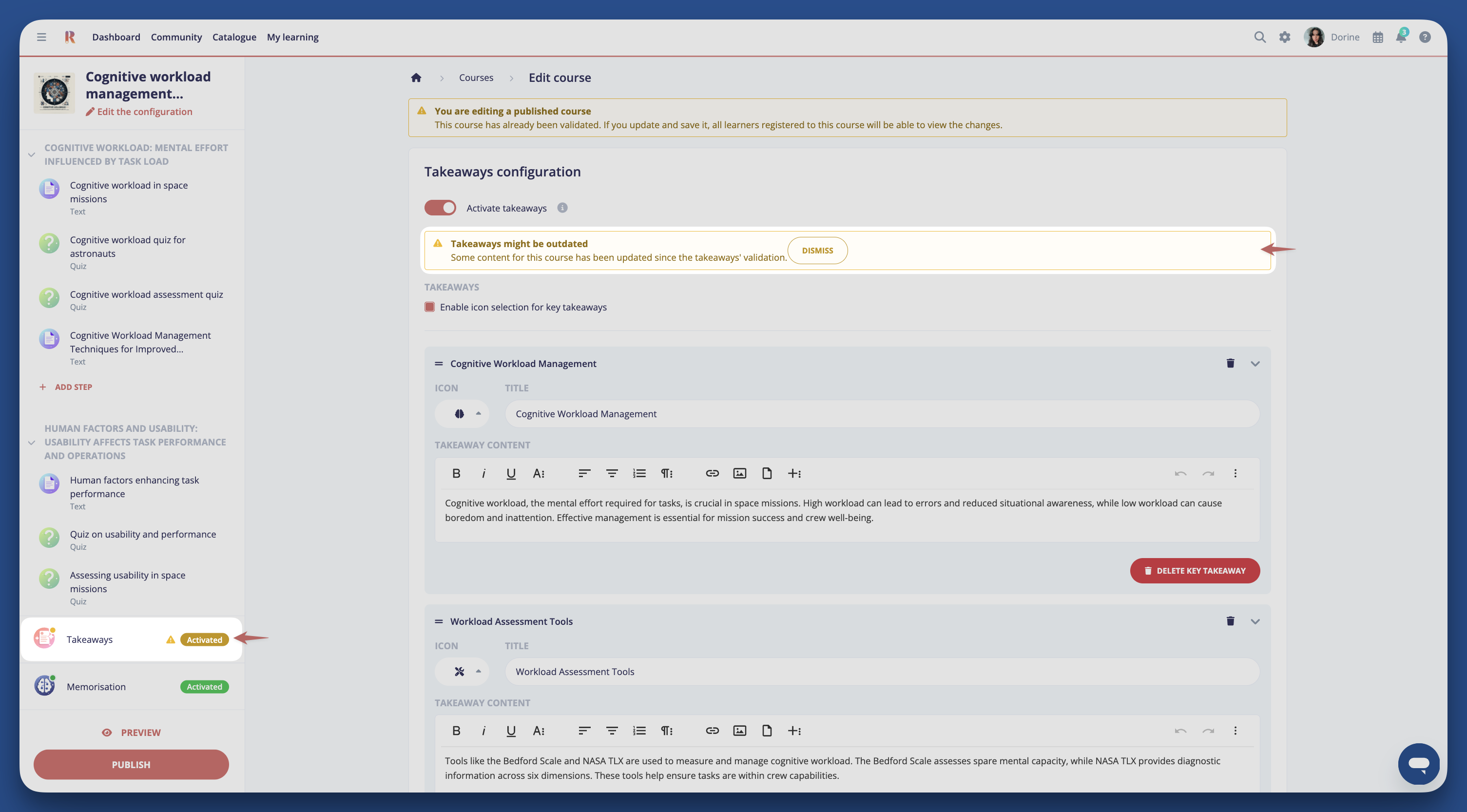This screenshot has width=1467, height=812.
Task: Open the brain icon picker dropdown
Action: 462,414
